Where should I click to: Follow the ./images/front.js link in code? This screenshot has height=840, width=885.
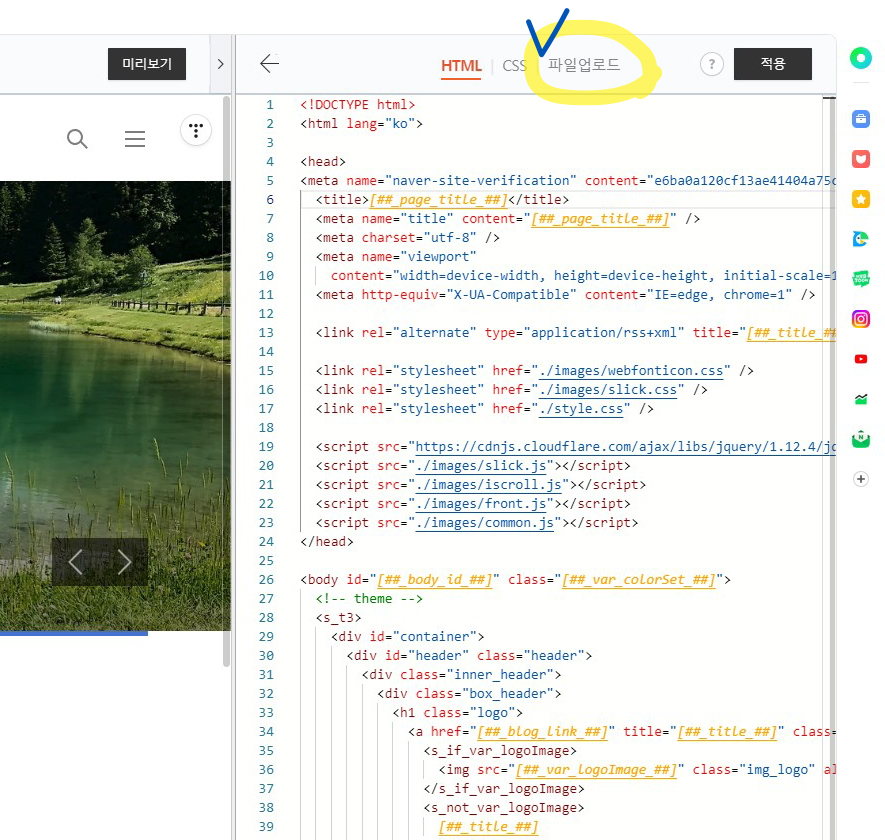(480, 504)
